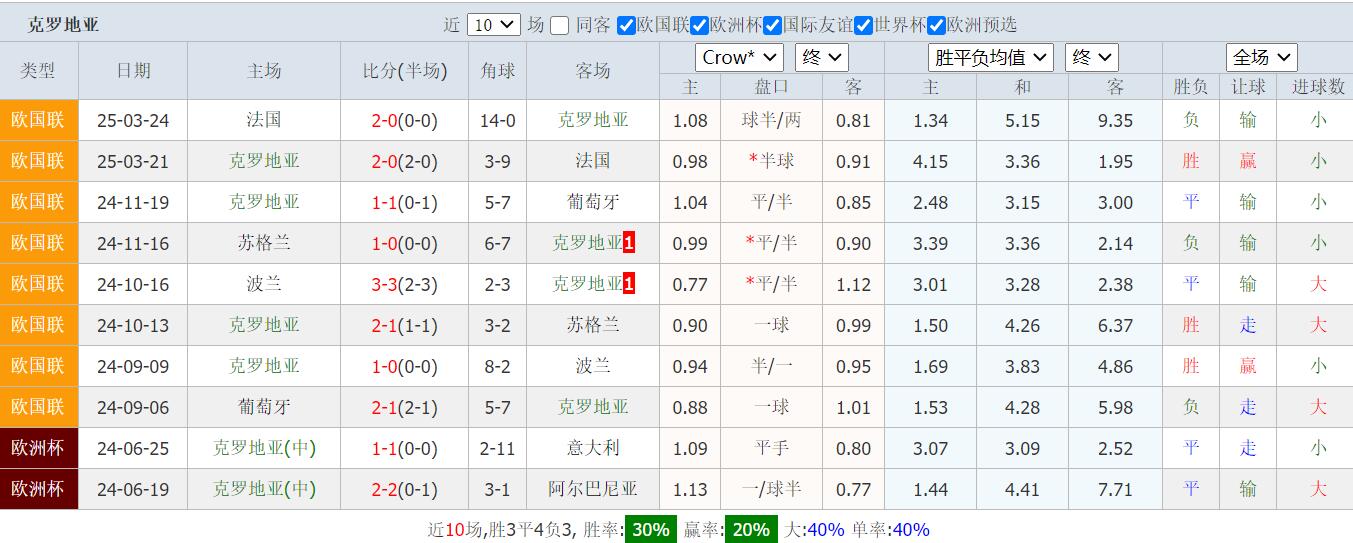Click 意大利 team in the 24-06-25 row

[593, 448]
